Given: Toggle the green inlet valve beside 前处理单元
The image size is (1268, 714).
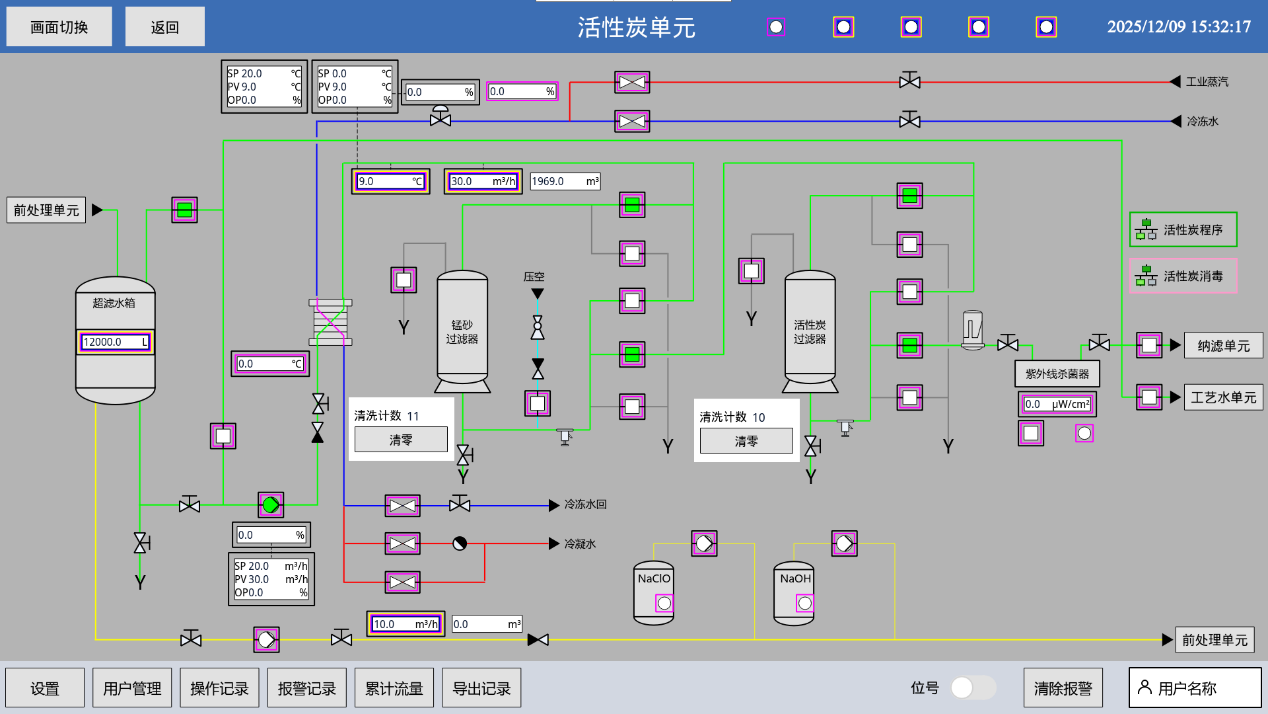Looking at the screenshot, I should pyautogui.click(x=184, y=210).
